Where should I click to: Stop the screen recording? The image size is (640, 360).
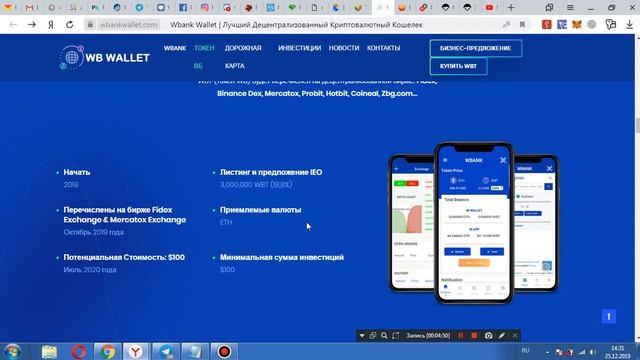coord(474,336)
